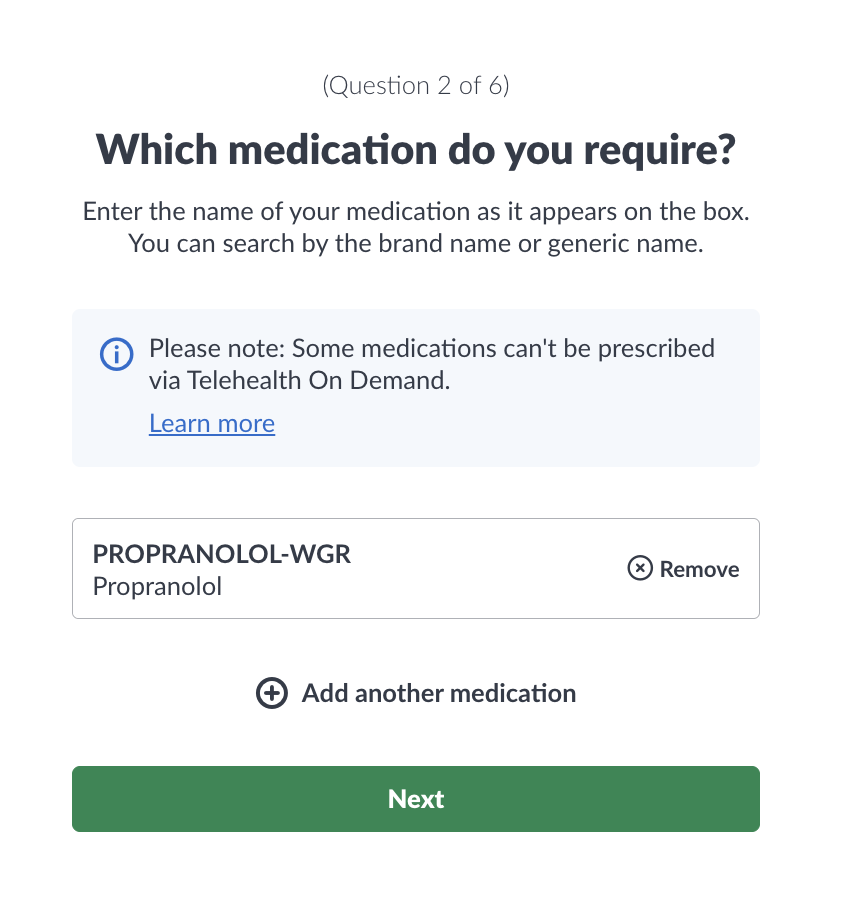The image size is (854, 910).
Task: Click the 'You can search by' instruction line
Action: [x=416, y=243]
